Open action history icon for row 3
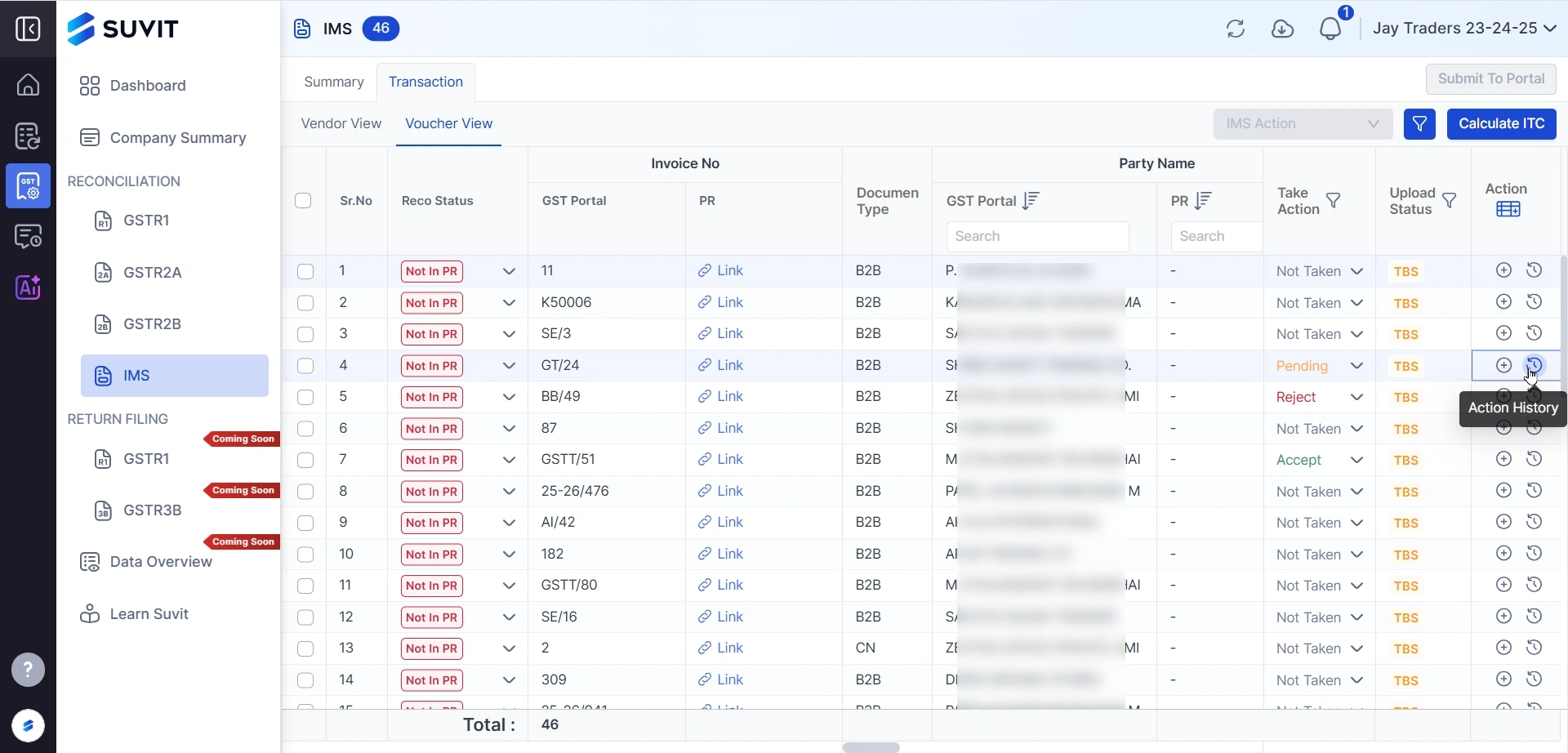Screen dimensions: 1568x753 point(1534,333)
